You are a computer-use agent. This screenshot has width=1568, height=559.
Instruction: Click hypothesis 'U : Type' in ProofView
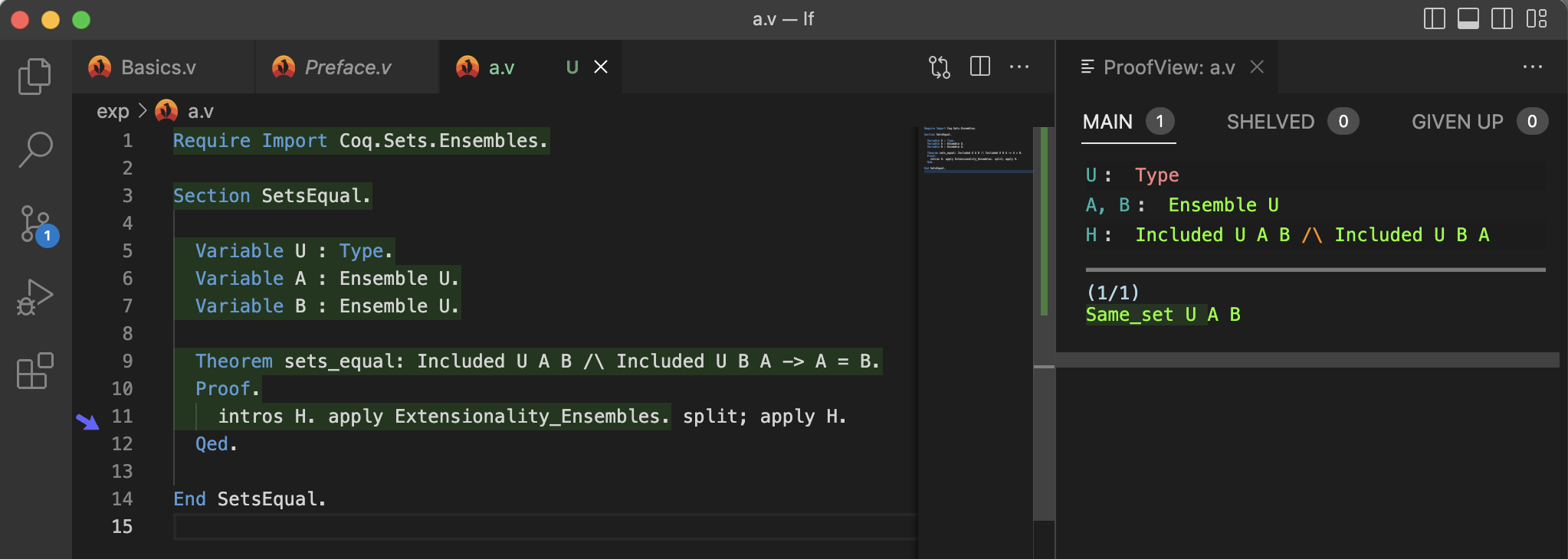pyautogui.click(x=1133, y=175)
